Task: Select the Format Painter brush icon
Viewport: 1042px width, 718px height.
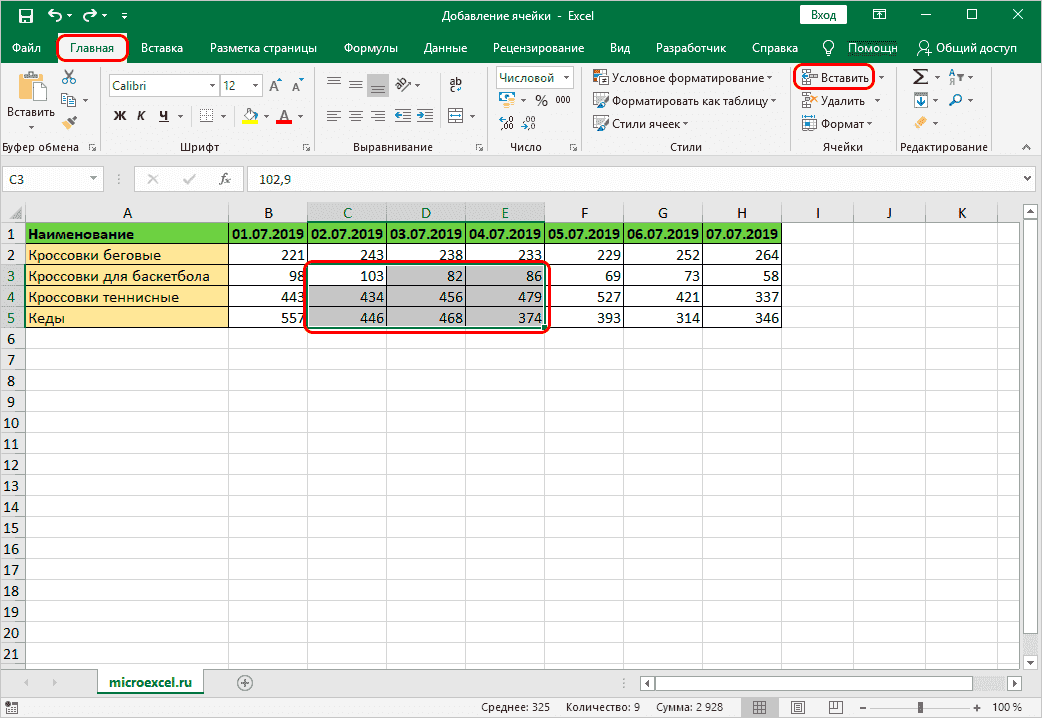Action: [x=69, y=123]
